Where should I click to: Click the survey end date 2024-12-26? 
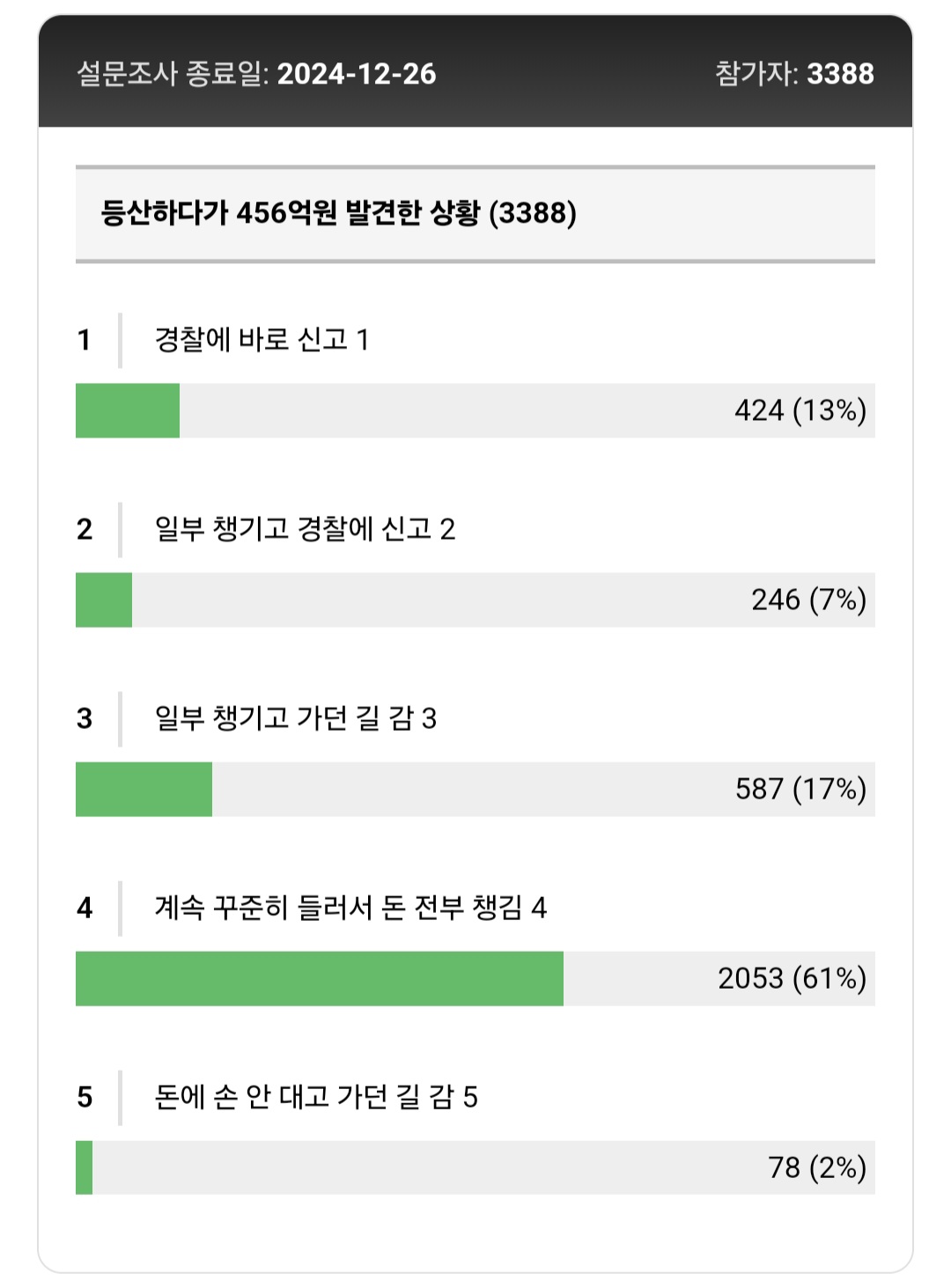pyautogui.click(x=357, y=74)
